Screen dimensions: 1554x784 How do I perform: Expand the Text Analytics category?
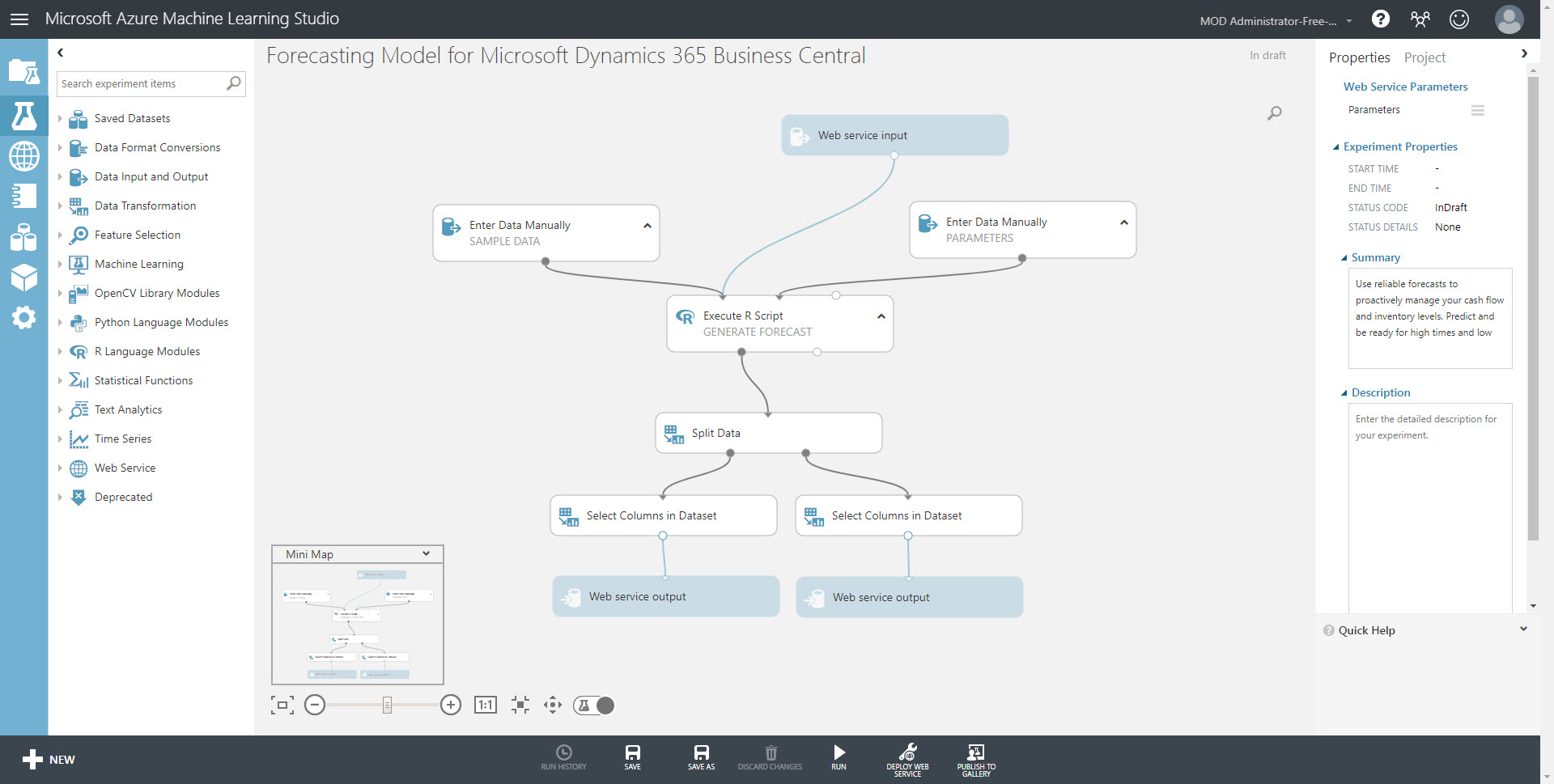pos(60,409)
